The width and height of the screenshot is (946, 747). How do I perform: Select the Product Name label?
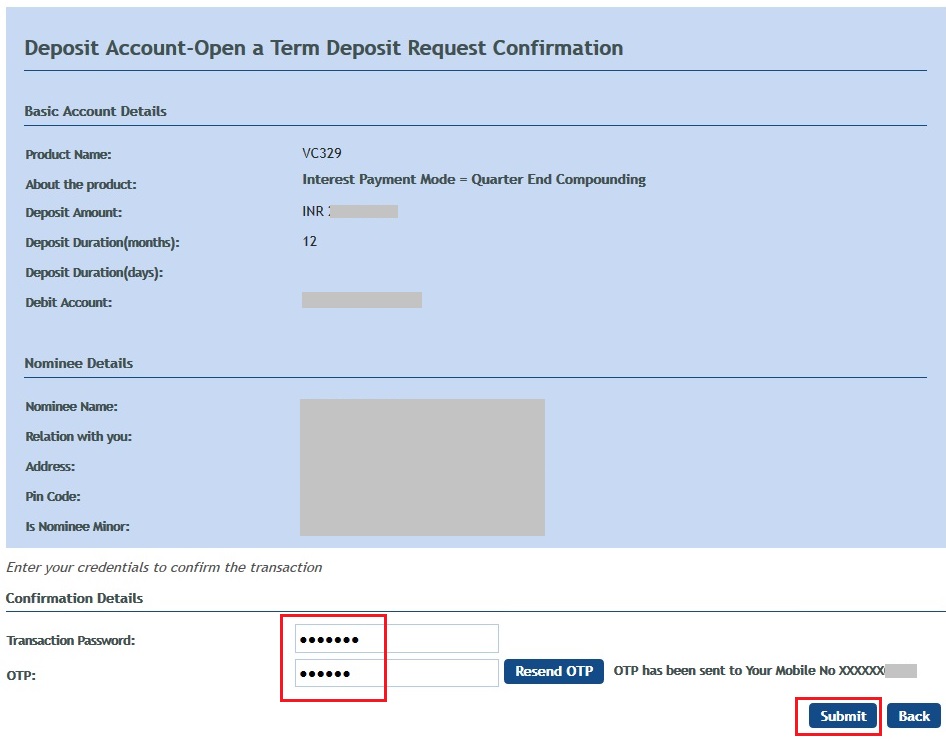[x=66, y=154]
